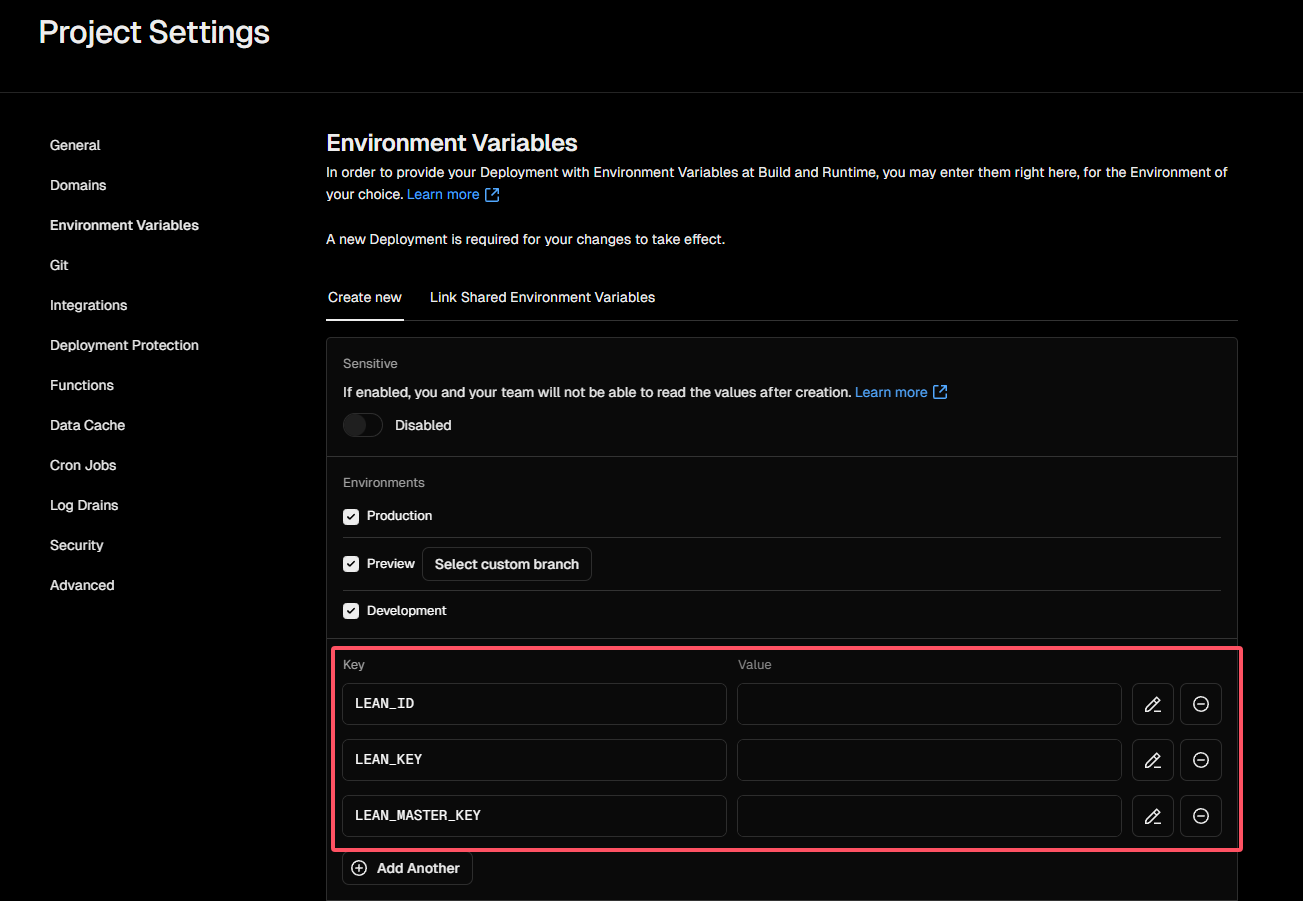The height and width of the screenshot is (901, 1303).
Task: Enable the Sensitive toggle switch
Action: click(362, 425)
